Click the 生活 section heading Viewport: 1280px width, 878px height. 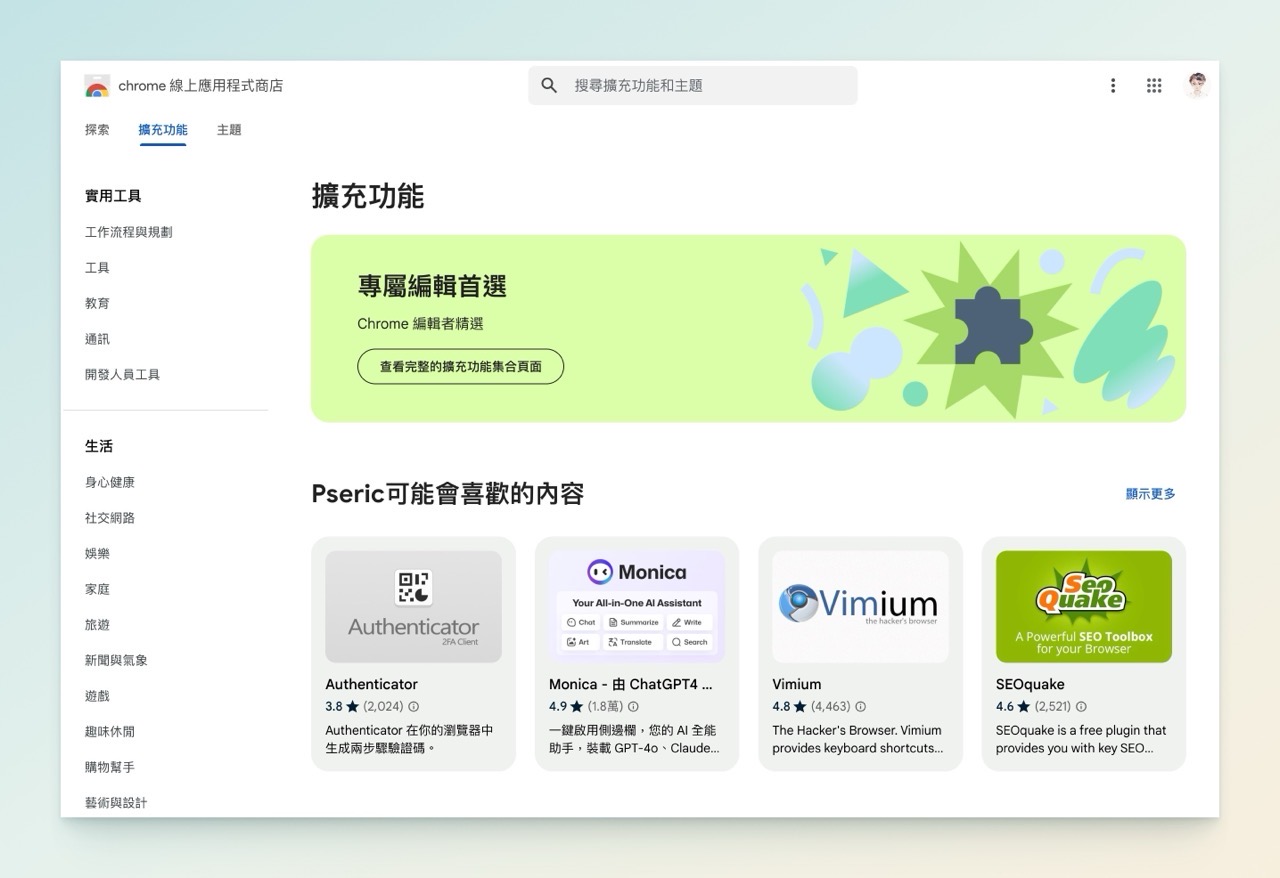click(x=99, y=447)
